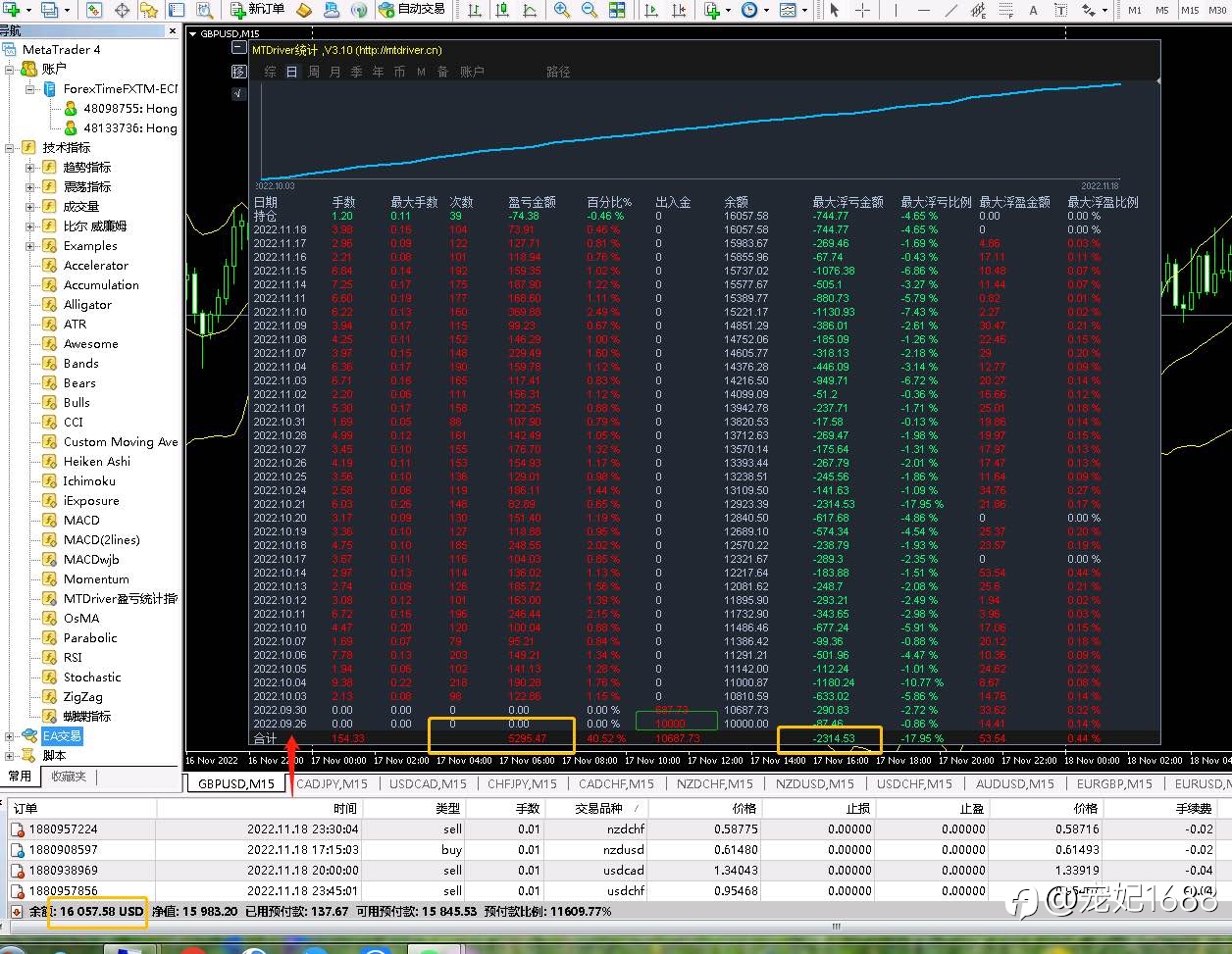Expand the 趋势指标 folder

pos(30,167)
